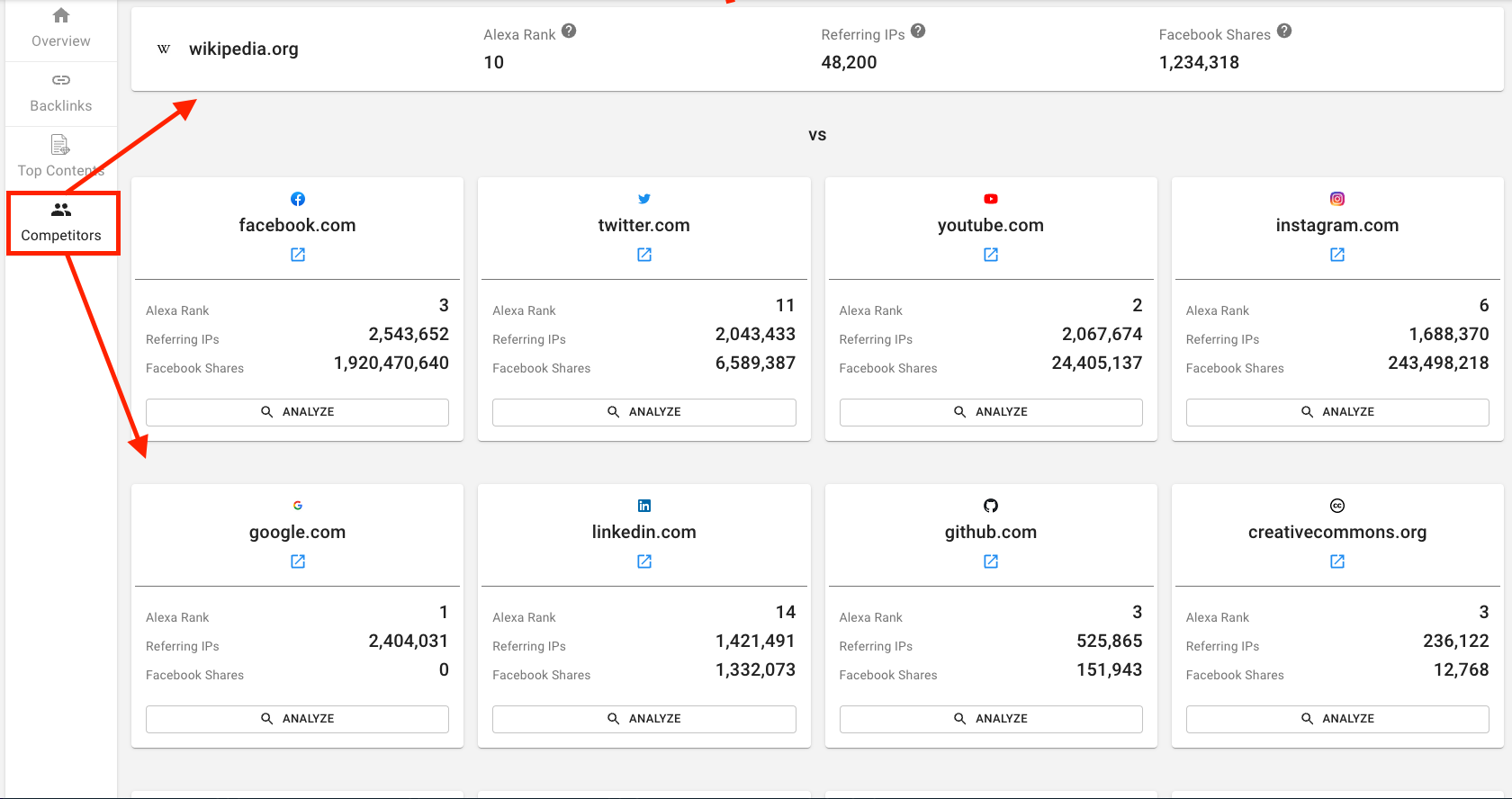The height and width of the screenshot is (799, 1512).
Task: Click youtube.com external link icon
Action: (x=991, y=255)
